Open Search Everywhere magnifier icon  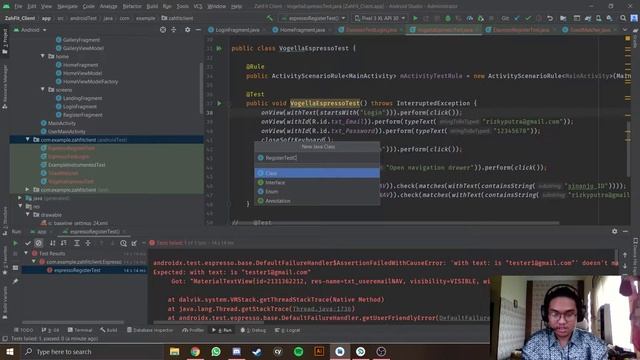click(x=623, y=18)
